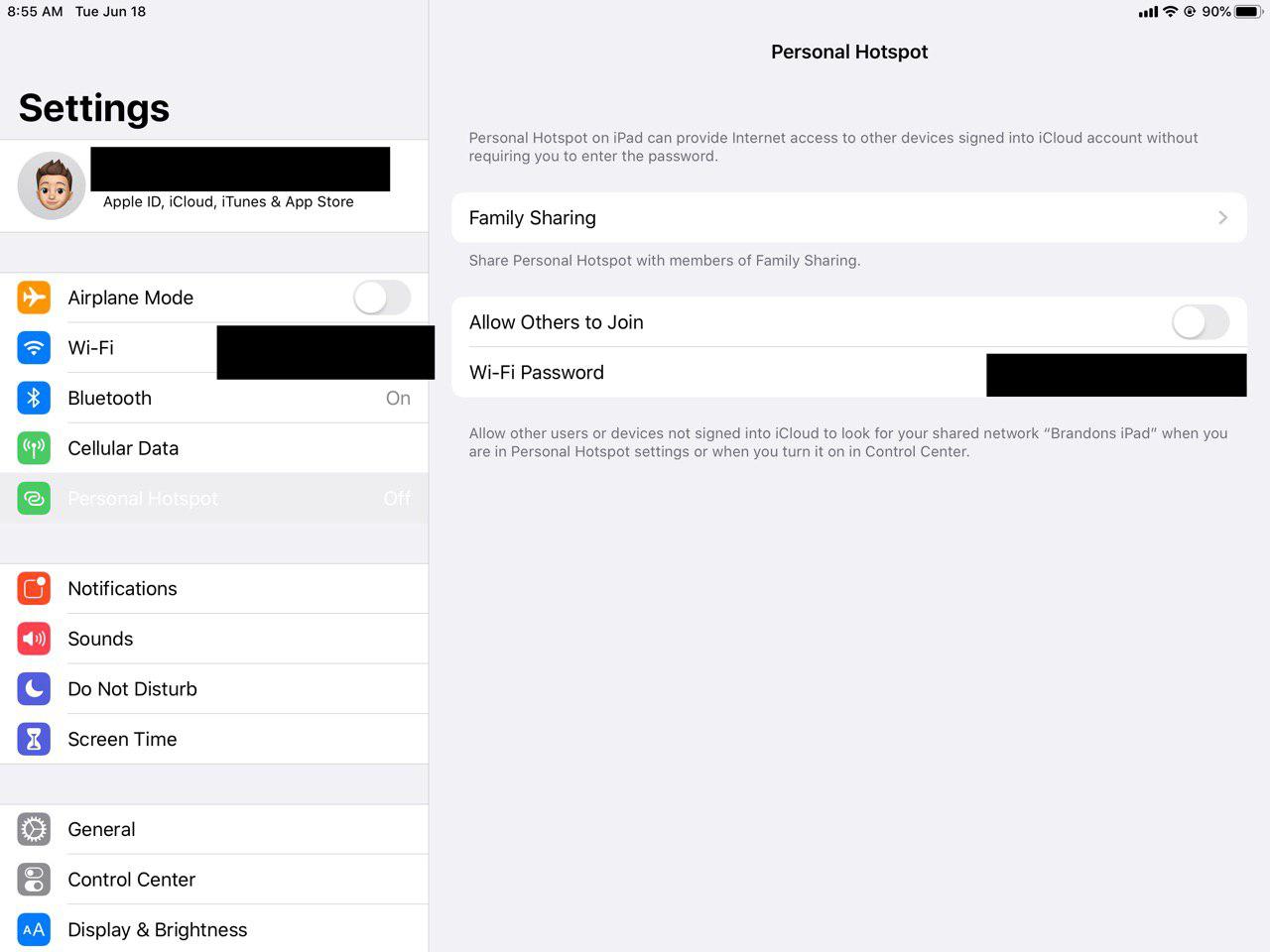This screenshot has height=952, width=1270.
Task: Open the Wi-Fi settings row
Action: pyautogui.click(x=214, y=348)
